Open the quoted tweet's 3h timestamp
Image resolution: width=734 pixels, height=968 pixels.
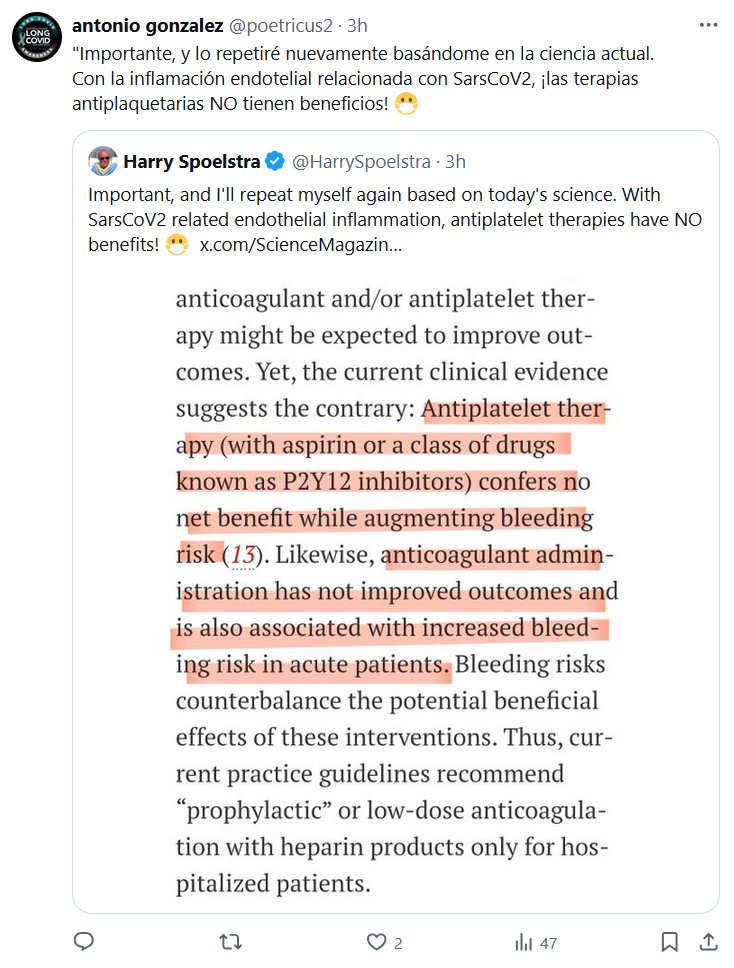[x=455, y=162]
